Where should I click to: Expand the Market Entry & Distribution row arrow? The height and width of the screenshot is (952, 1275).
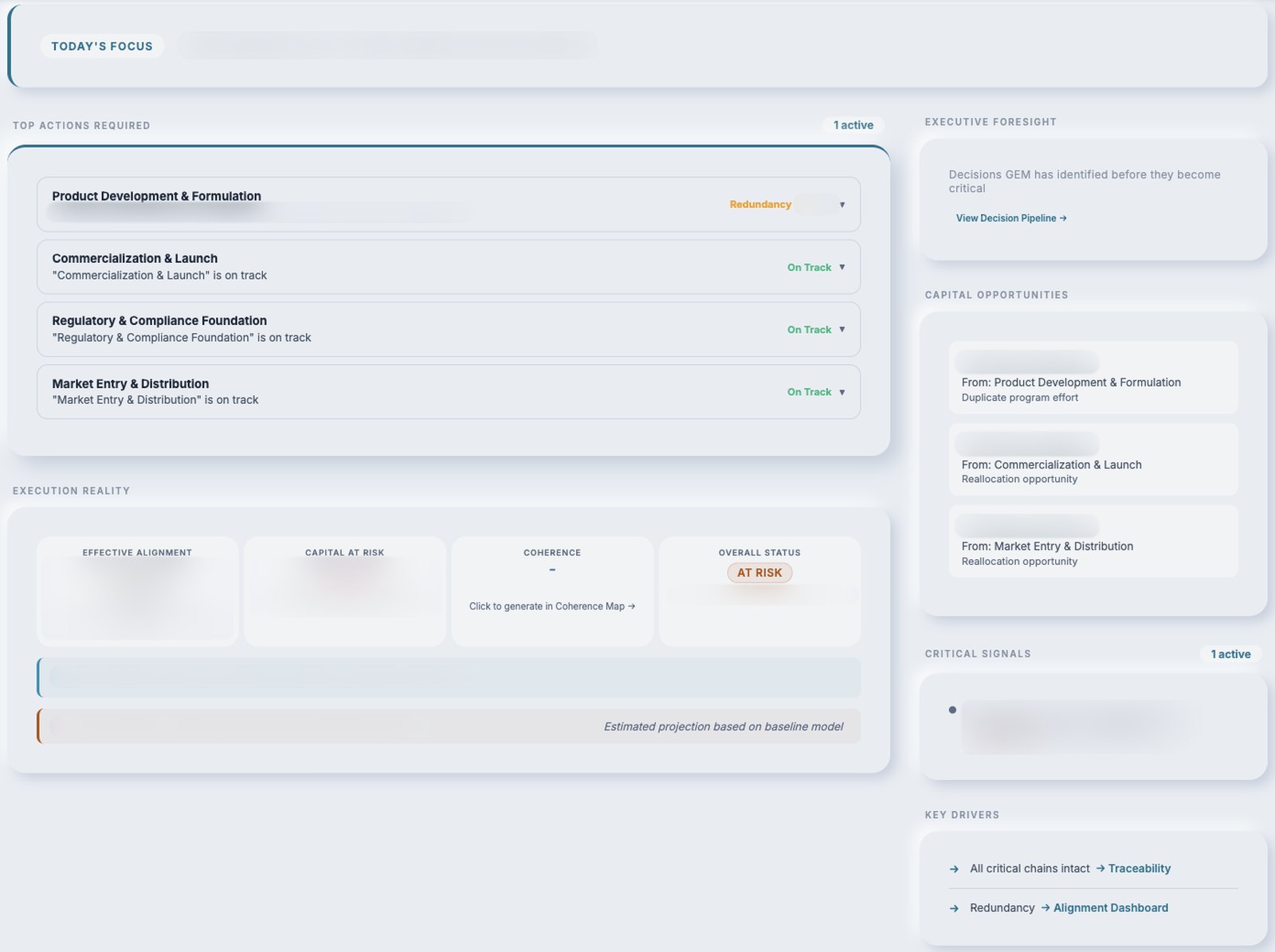coord(841,392)
